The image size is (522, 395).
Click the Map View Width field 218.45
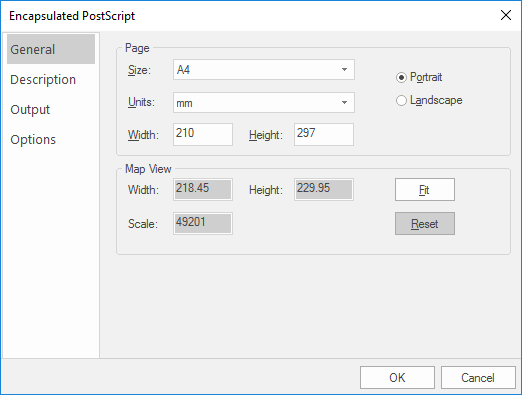203,189
